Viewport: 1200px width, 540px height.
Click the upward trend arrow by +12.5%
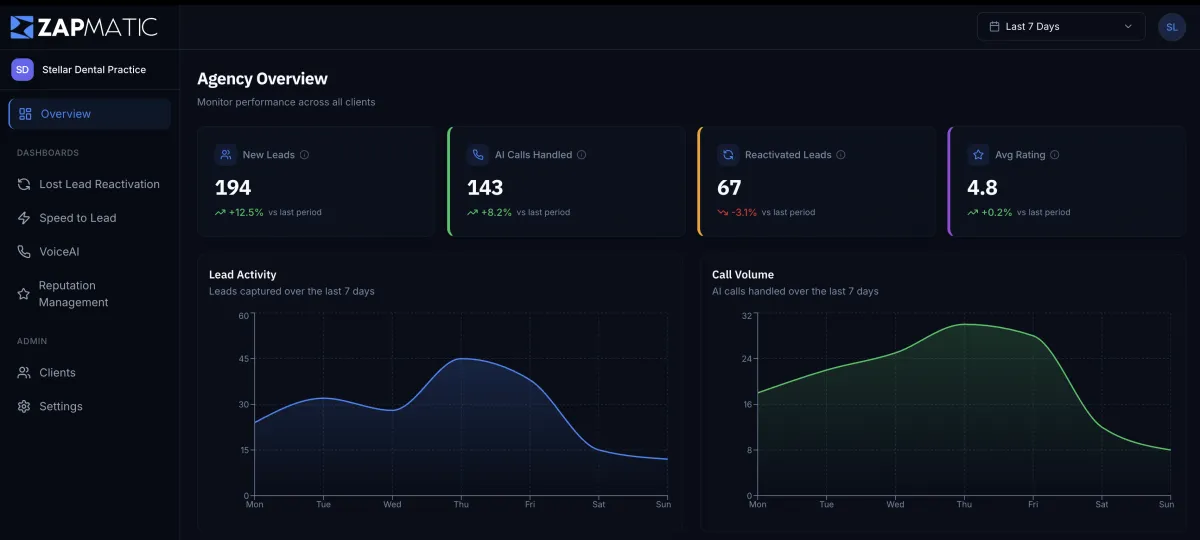[x=220, y=212]
